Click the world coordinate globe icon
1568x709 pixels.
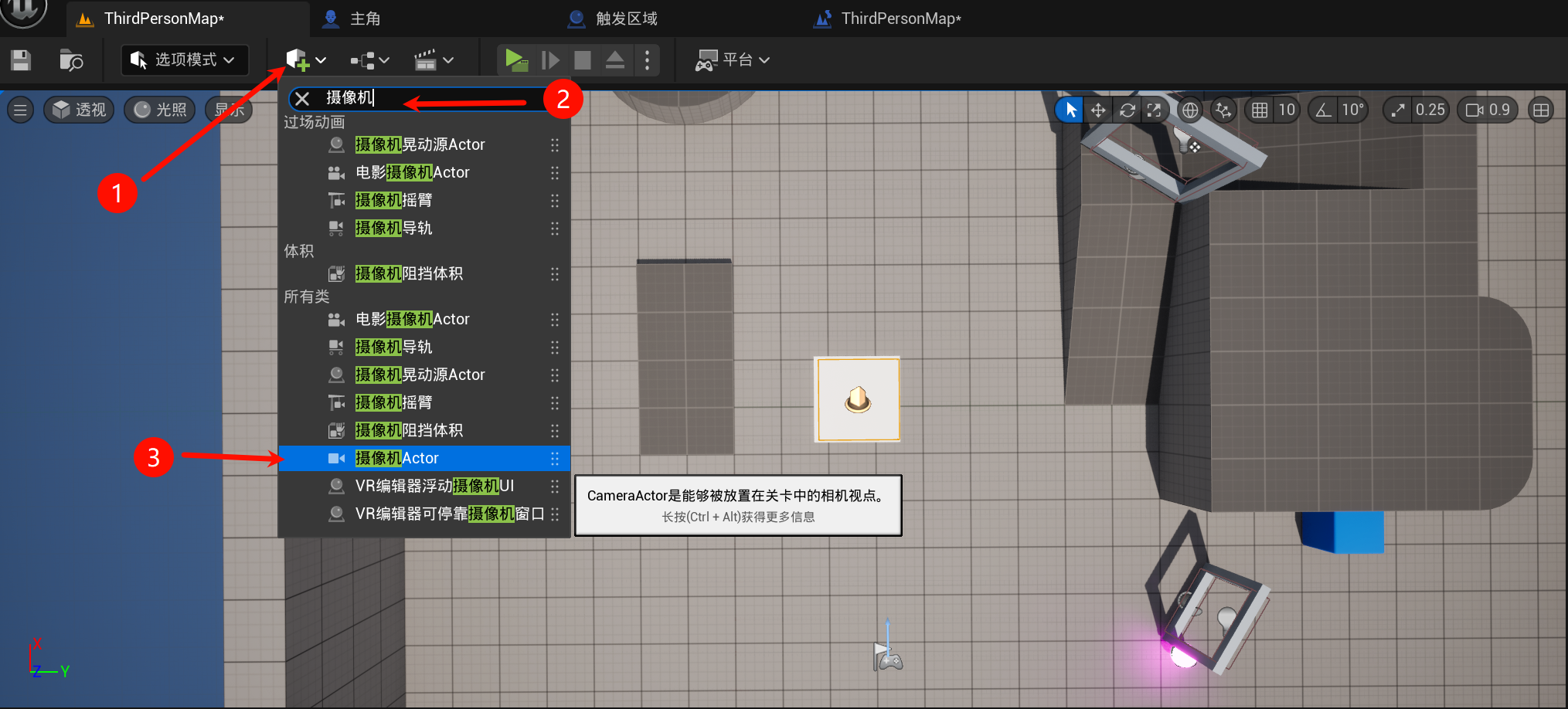point(1190,110)
